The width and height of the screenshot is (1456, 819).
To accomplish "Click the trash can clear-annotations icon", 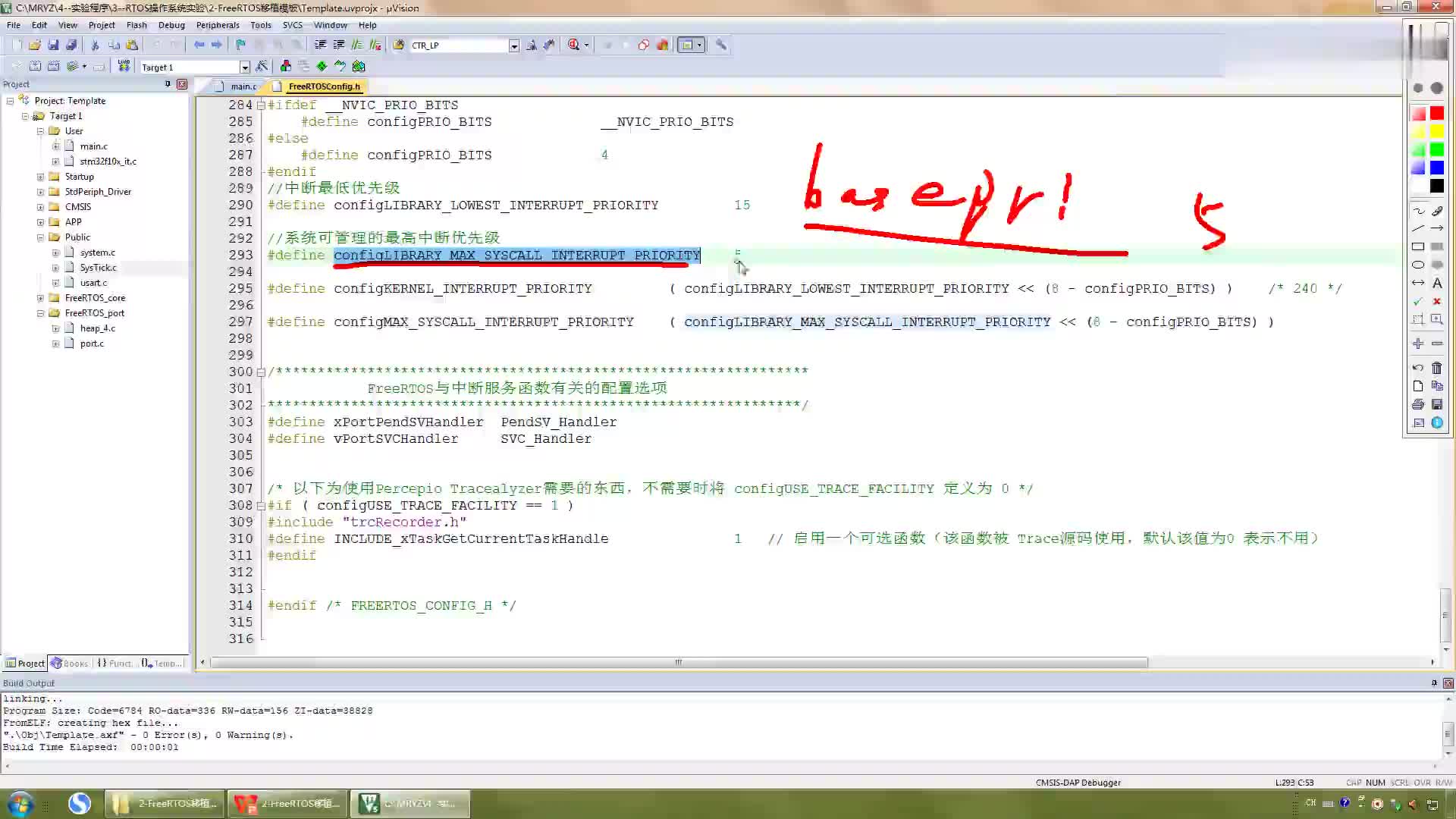I will click(1437, 368).
